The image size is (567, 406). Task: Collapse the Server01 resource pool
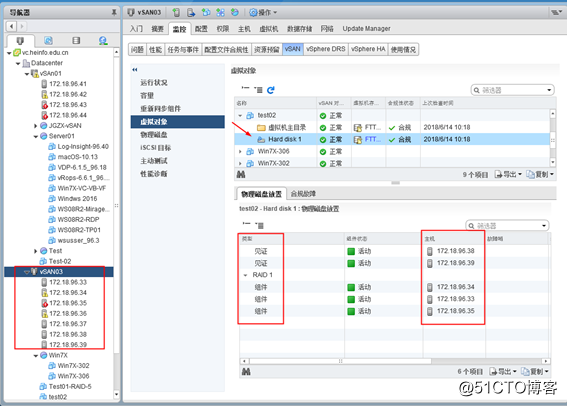35,136
